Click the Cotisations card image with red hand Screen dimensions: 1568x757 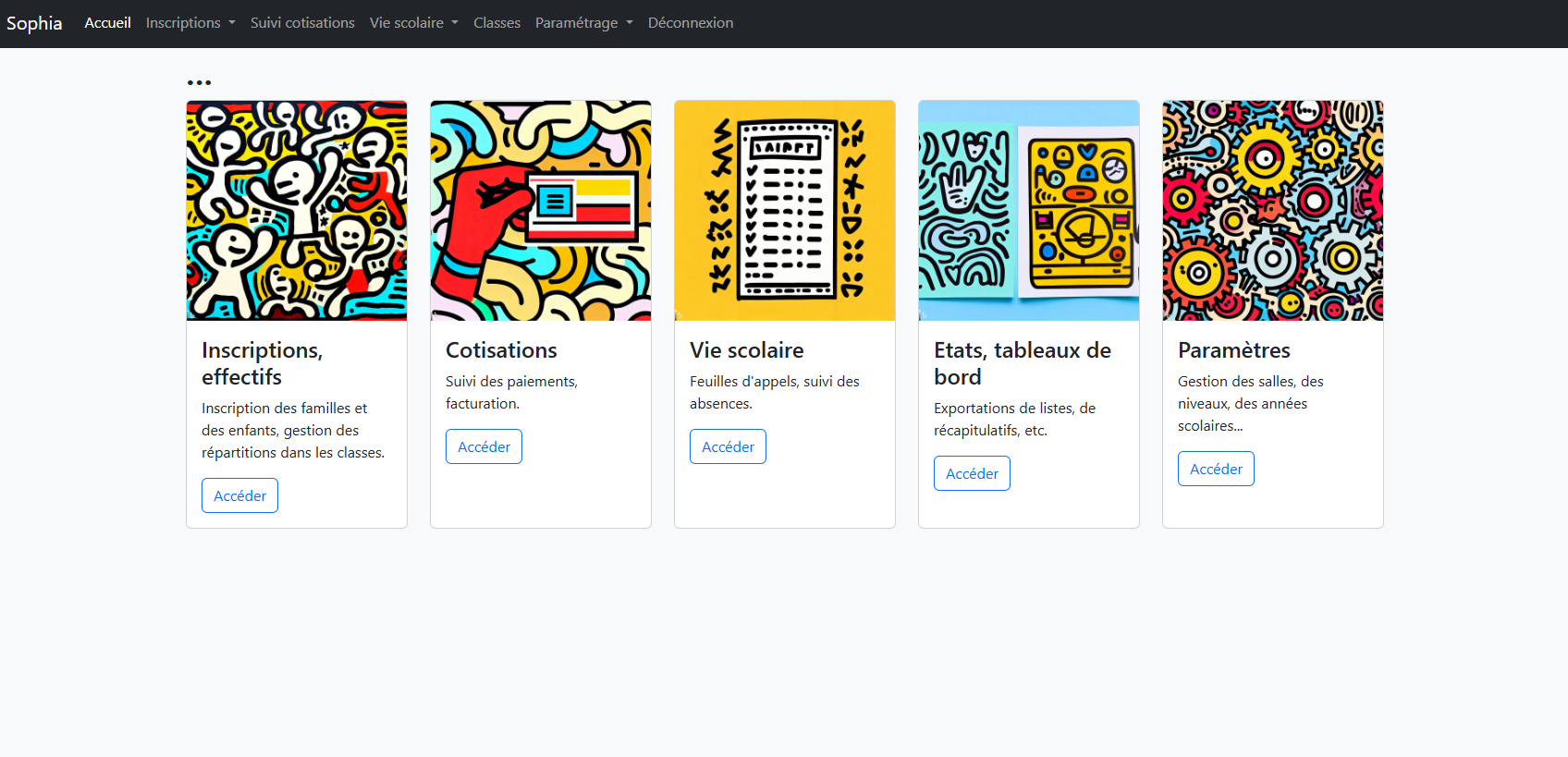pos(540,211)
